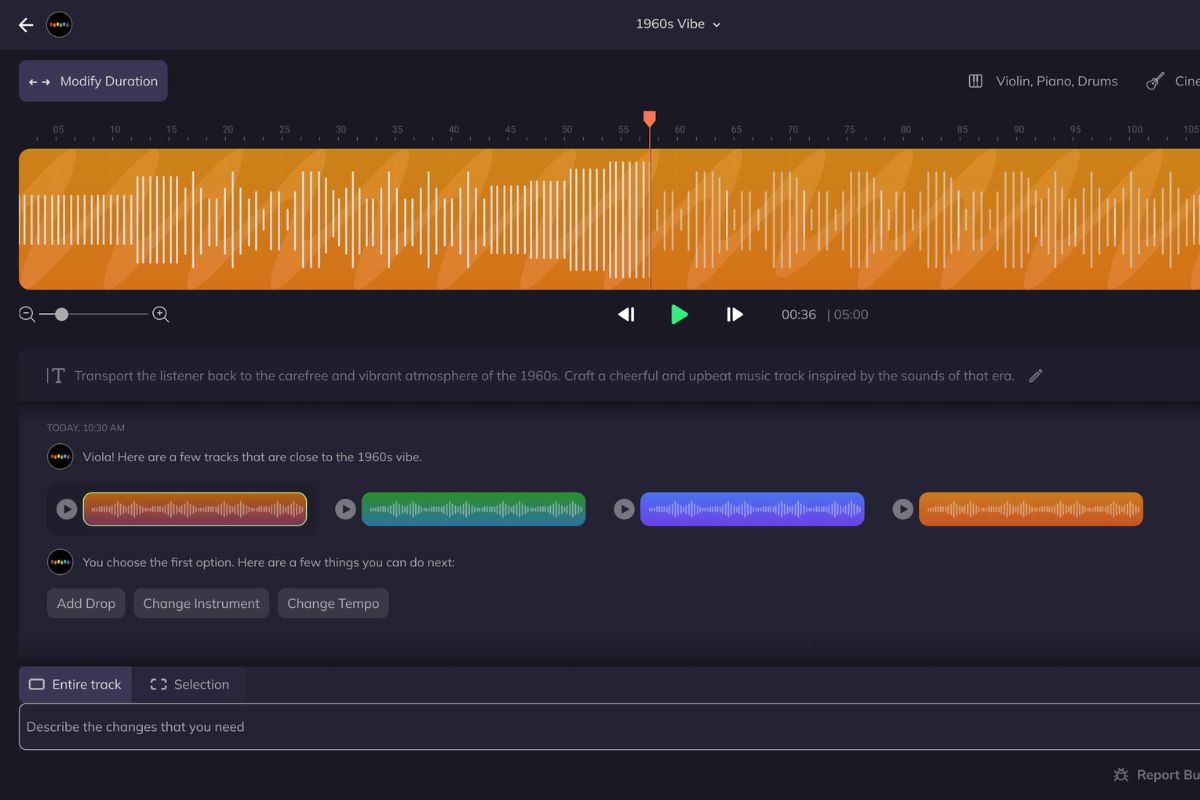Play the orange track option preview
The width and height of the screenshot is (1200, 800).
[903, 509]
